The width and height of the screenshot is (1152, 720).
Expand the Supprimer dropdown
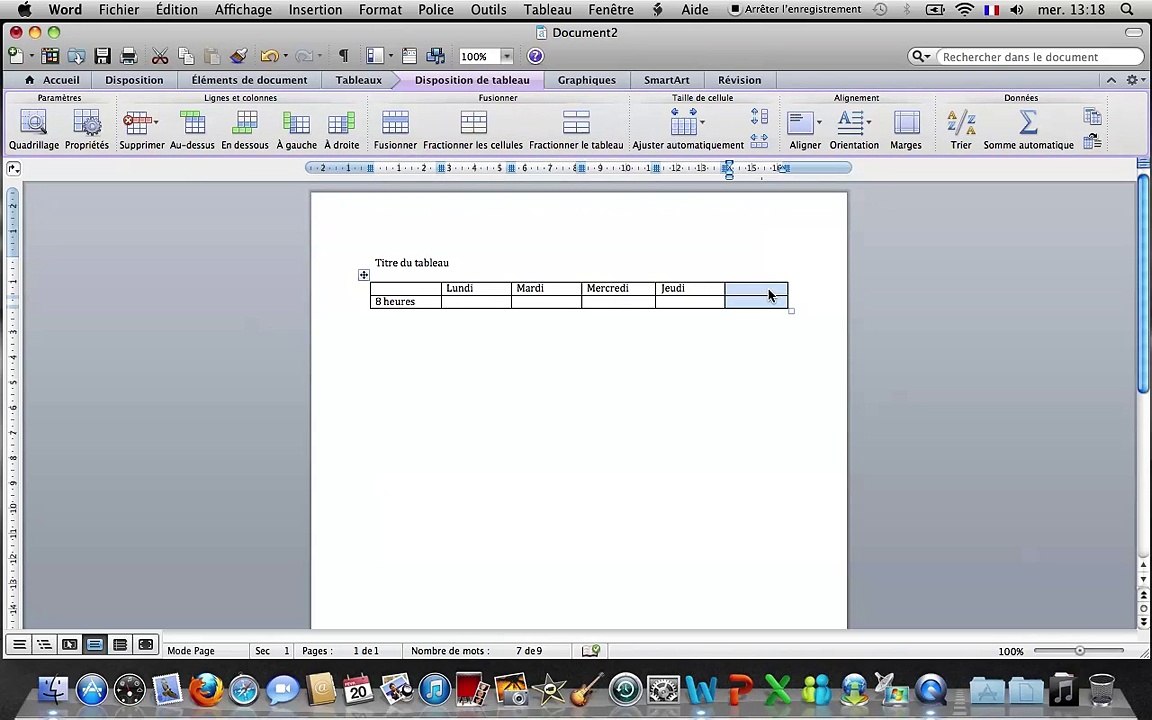click(156, 122)
